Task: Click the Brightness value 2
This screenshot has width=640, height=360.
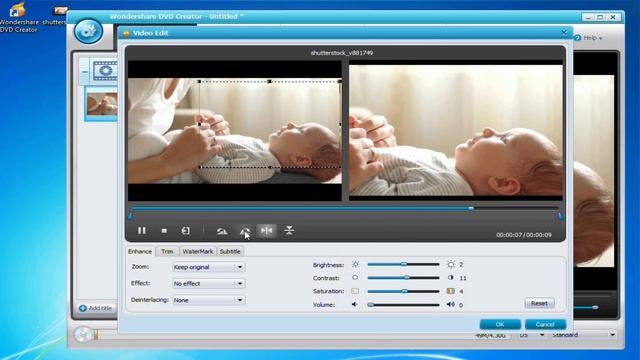Action: (461, 264)
